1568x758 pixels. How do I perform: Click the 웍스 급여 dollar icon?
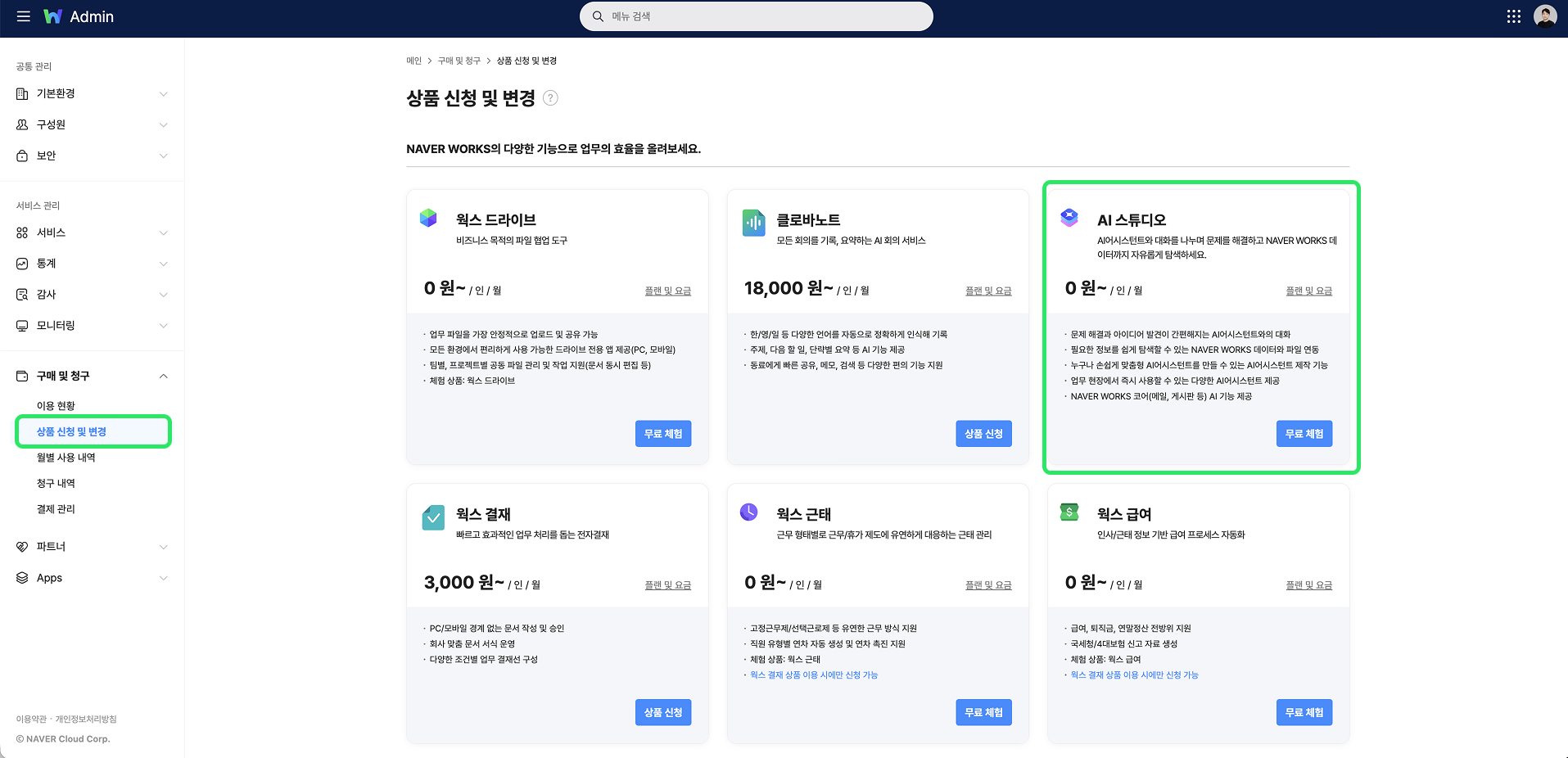coord(1069,511)
